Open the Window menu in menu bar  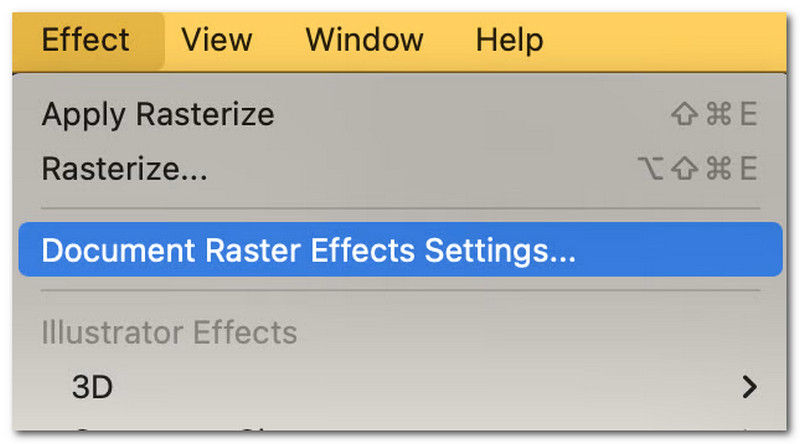pyautogui.click(x=364, y=40)
